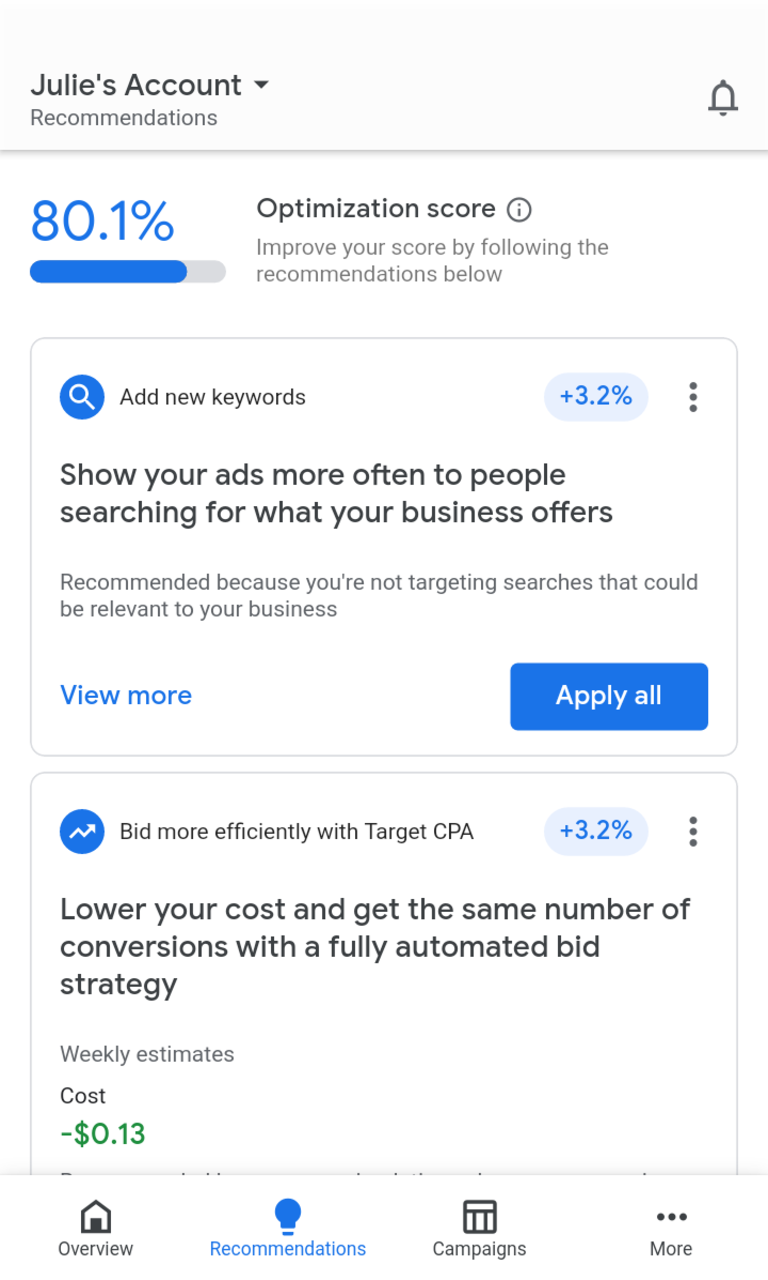This screenshot has height=1280, width=768.
Task: Select the Campaigns grid icon
Action: point(479,1215)
